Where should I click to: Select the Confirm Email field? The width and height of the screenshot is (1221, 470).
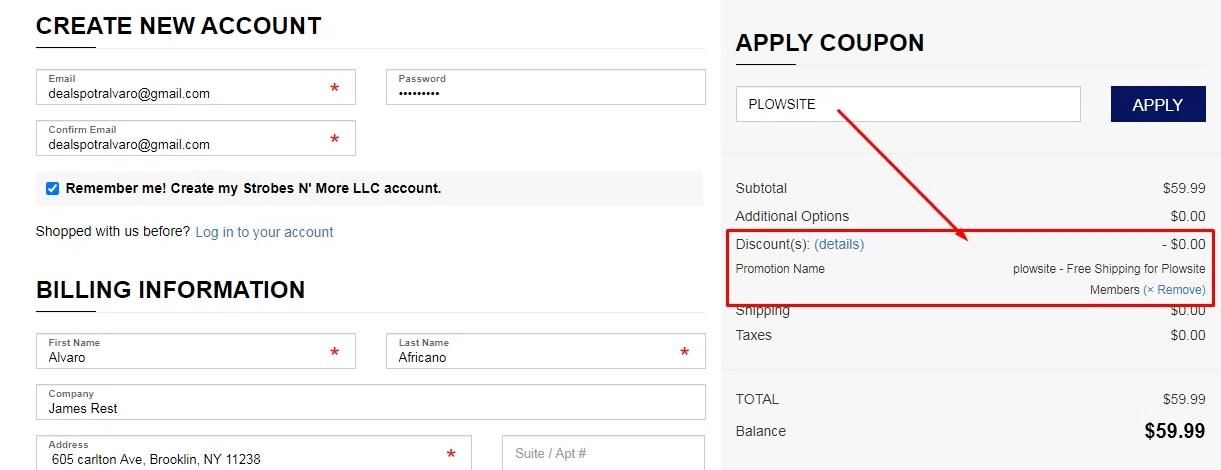[x=185, y=139]
